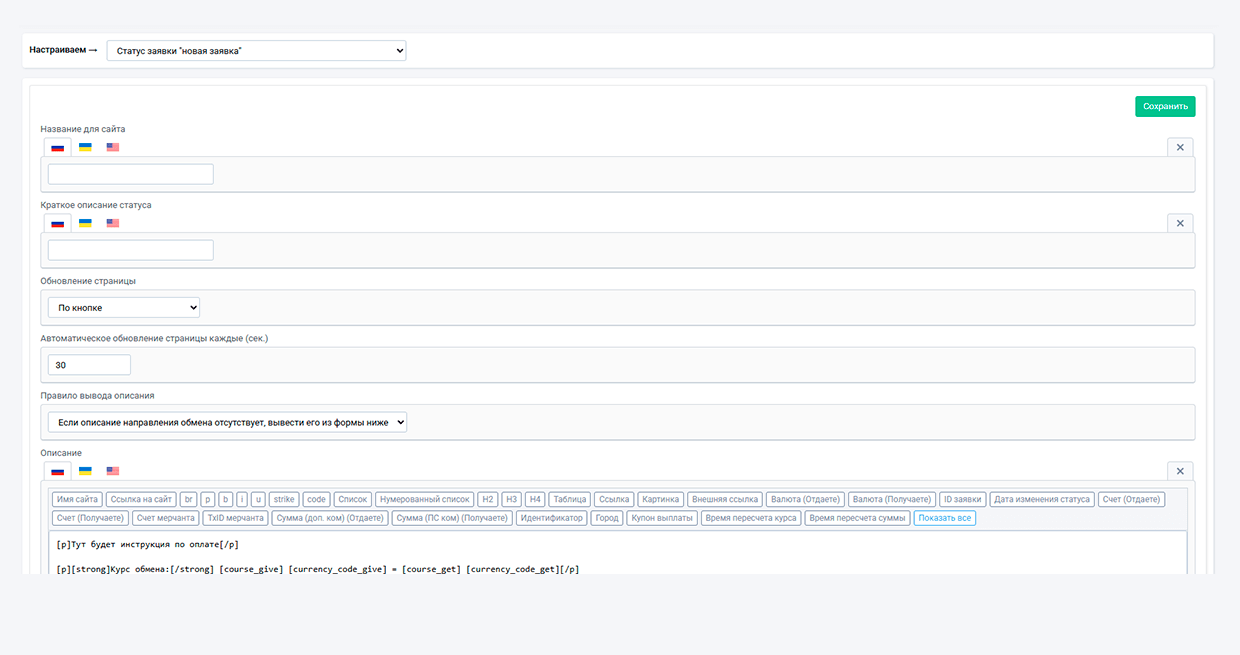
Task: Select US flag under Название для сайта
Action: click(x=112, y=147)
